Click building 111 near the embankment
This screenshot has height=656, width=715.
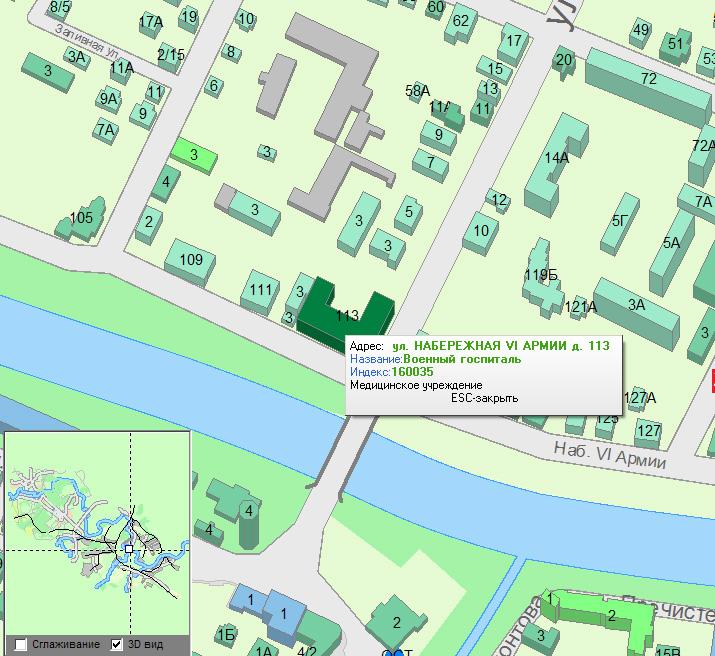tap(260, 290)
